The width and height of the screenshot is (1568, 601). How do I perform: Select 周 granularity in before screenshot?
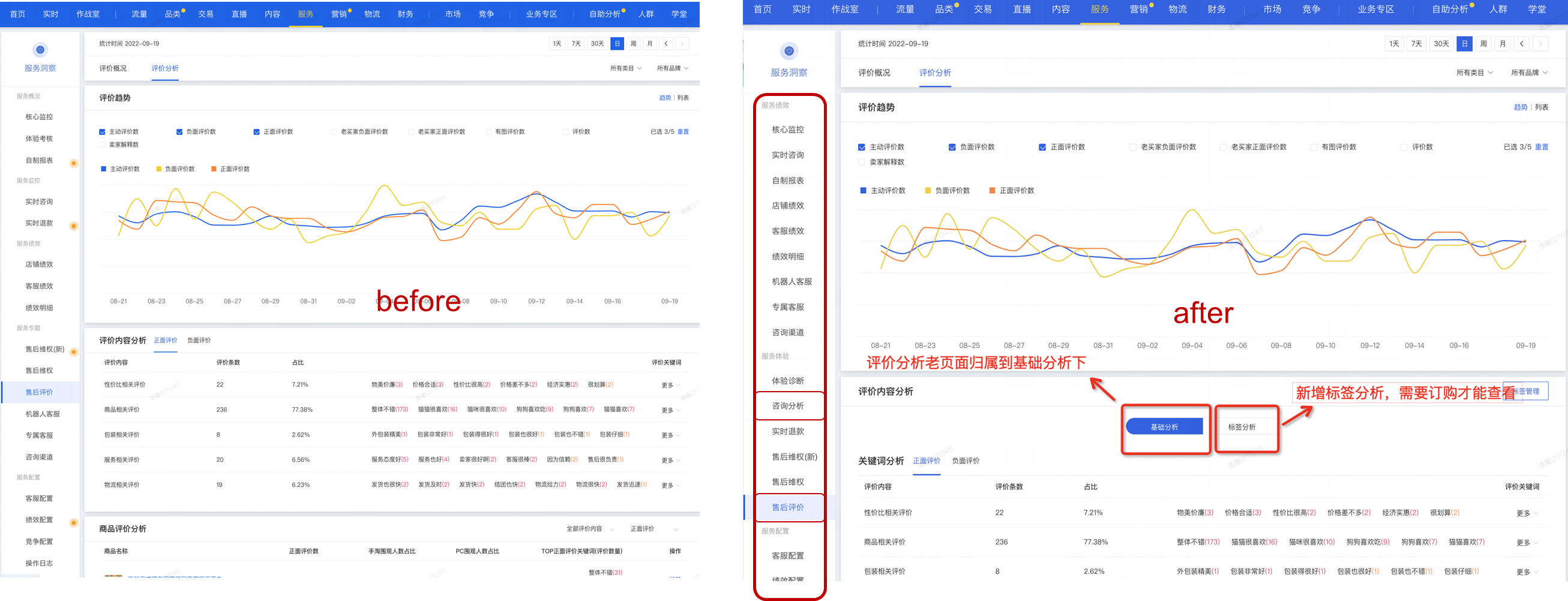633,44
